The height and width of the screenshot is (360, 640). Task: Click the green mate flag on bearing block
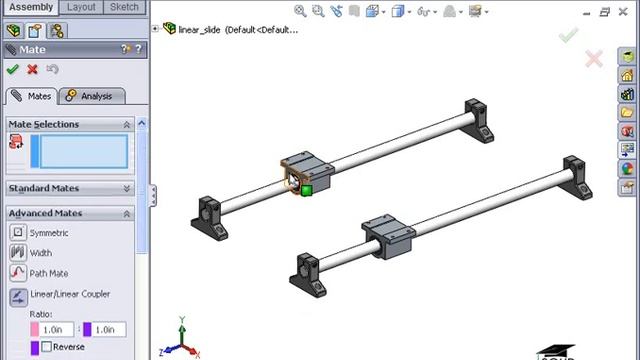307,190
